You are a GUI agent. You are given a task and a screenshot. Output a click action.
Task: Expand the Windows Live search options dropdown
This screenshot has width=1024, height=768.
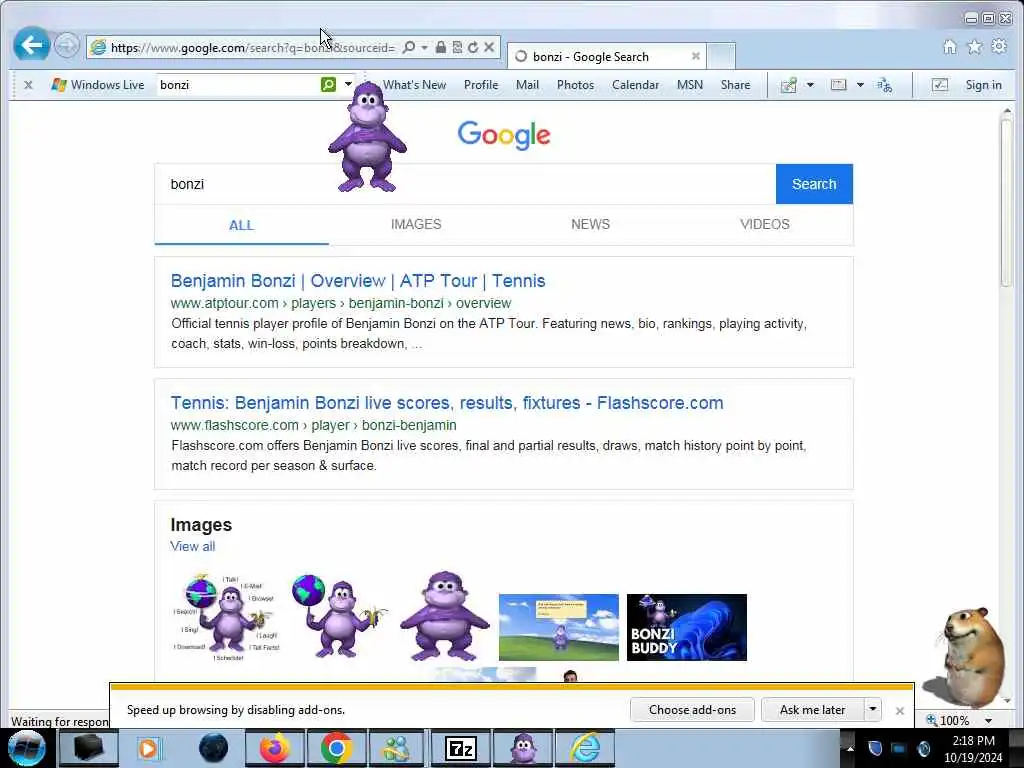point(349,84)
